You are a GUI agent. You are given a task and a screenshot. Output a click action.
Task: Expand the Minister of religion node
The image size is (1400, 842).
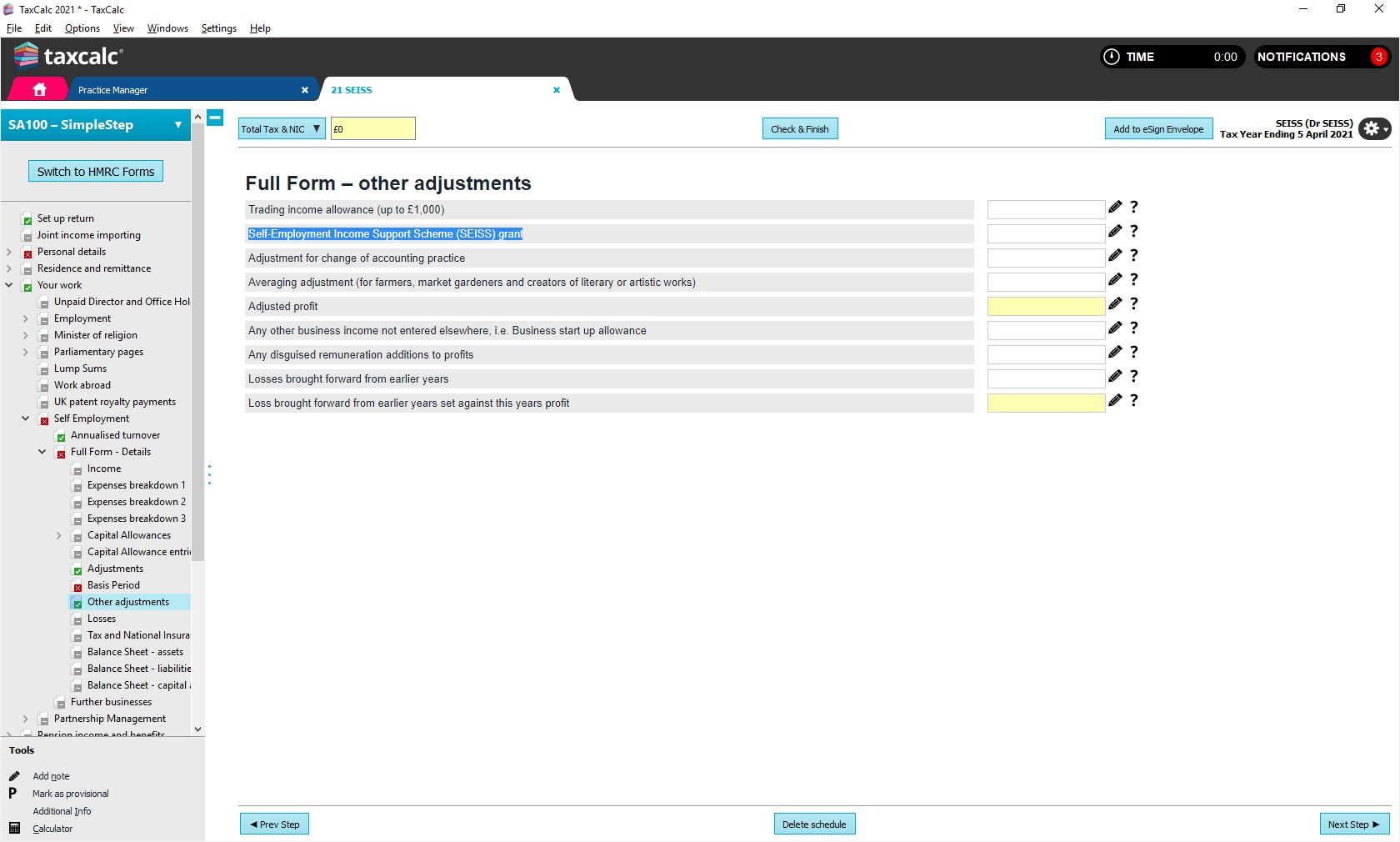(26, 335)
